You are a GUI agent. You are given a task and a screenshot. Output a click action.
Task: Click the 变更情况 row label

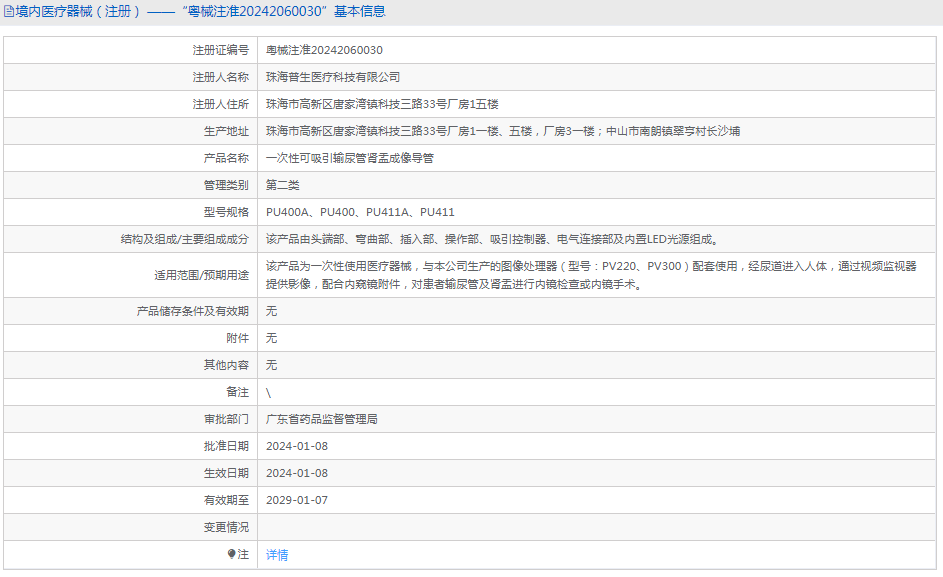226,528
